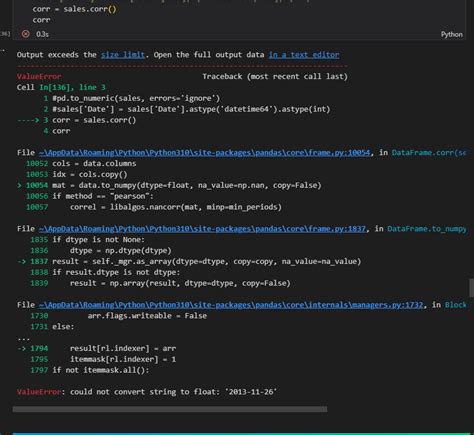Click commented line 2 #sales['Date'] astype datetime64

[187, 109]
